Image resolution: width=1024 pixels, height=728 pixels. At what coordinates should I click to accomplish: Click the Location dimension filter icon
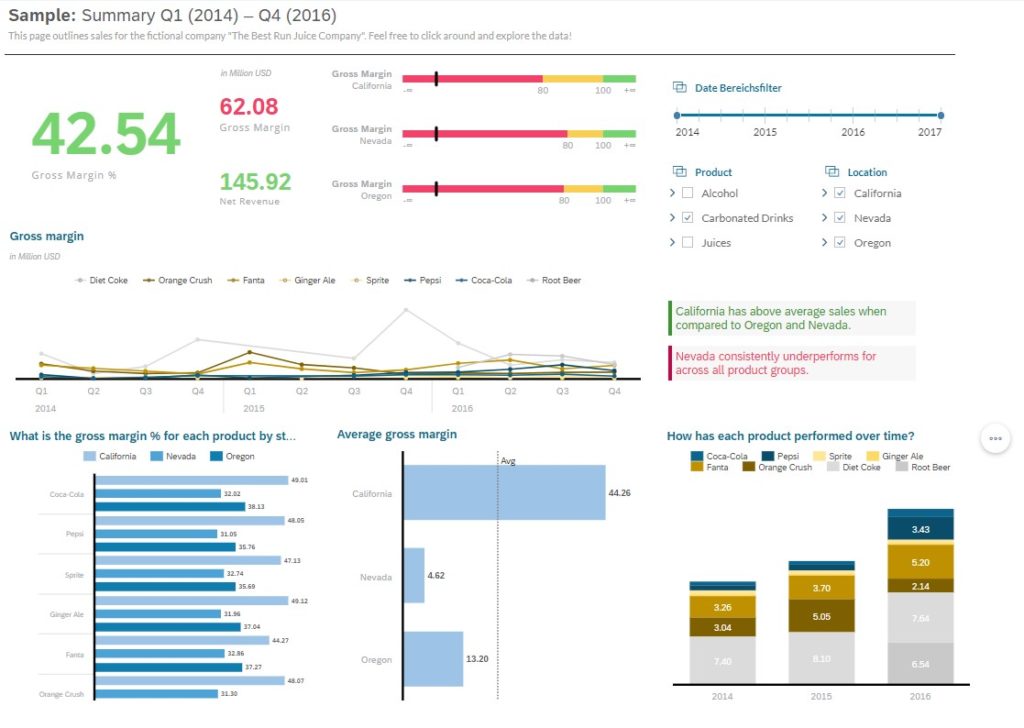[832, 172]
